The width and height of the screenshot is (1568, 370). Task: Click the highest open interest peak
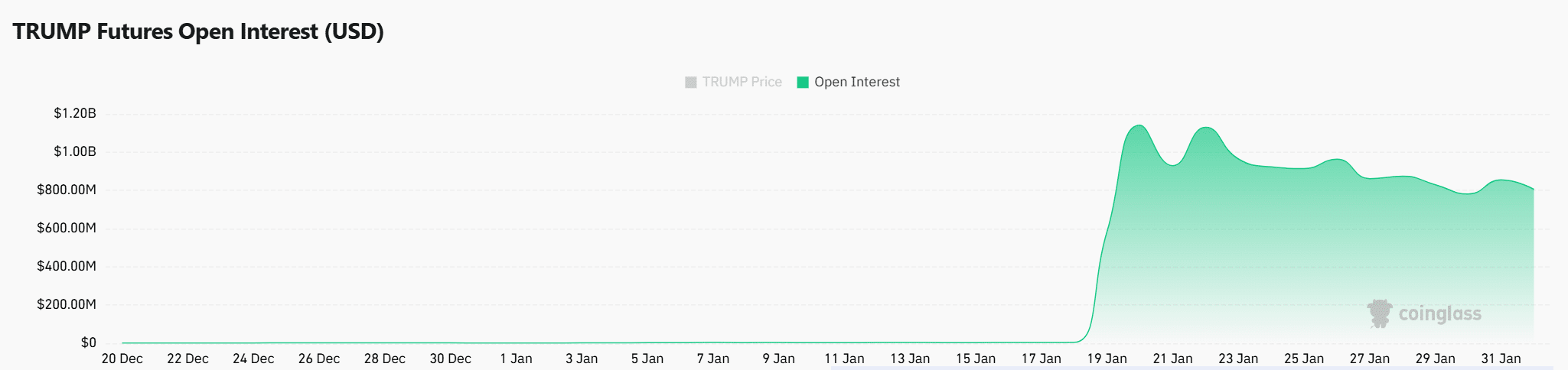[1139, 125]
